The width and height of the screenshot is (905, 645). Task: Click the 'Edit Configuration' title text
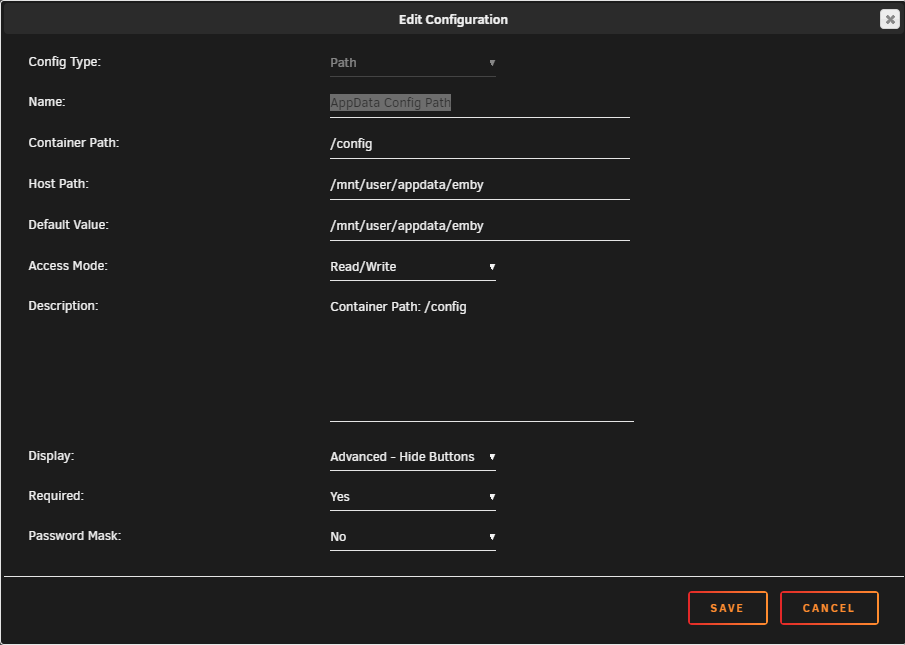tap(453, 20)
